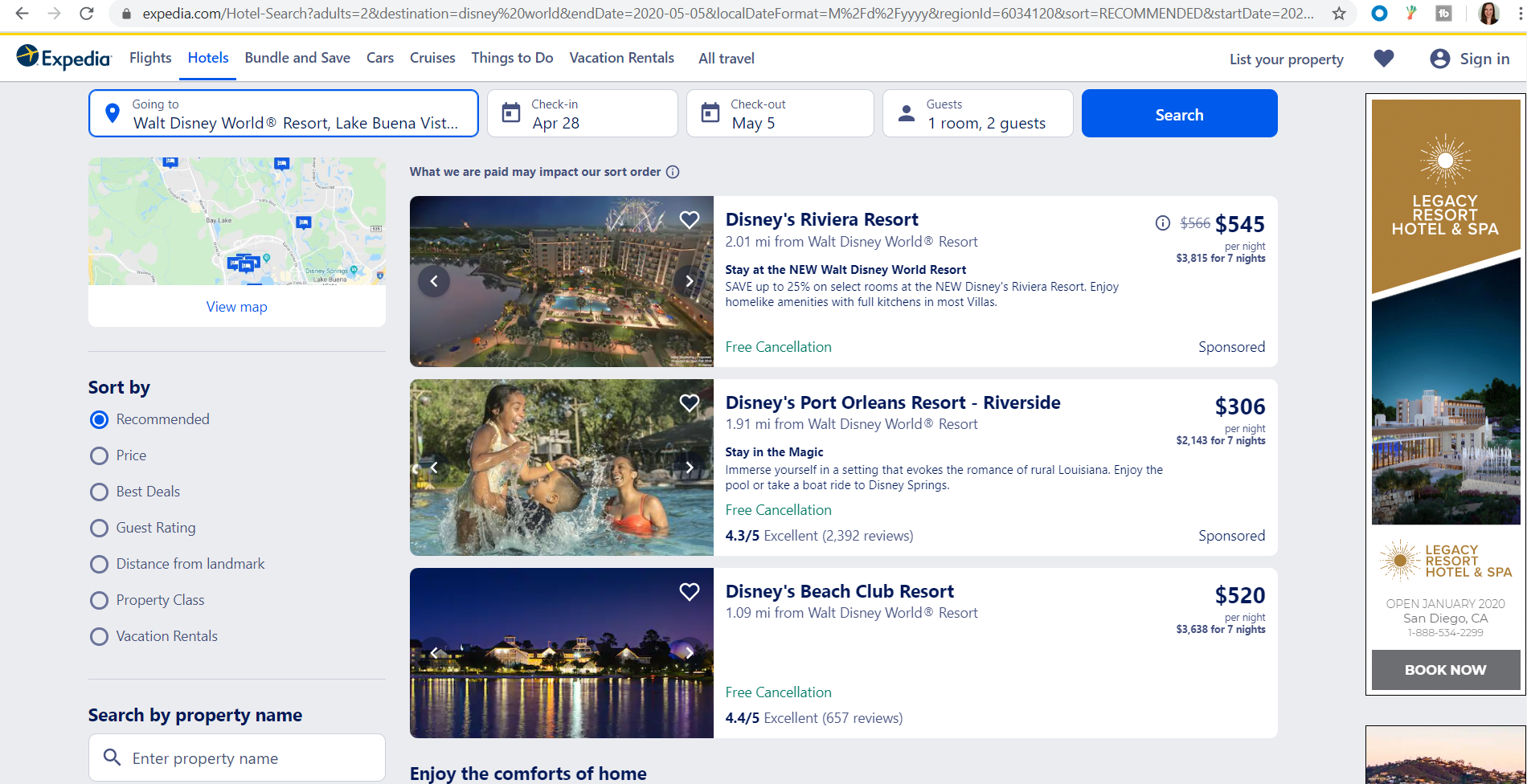Save Disney's Beach Club Resort with heart icon
1527x784 pixels.
(x=690, y=592)
